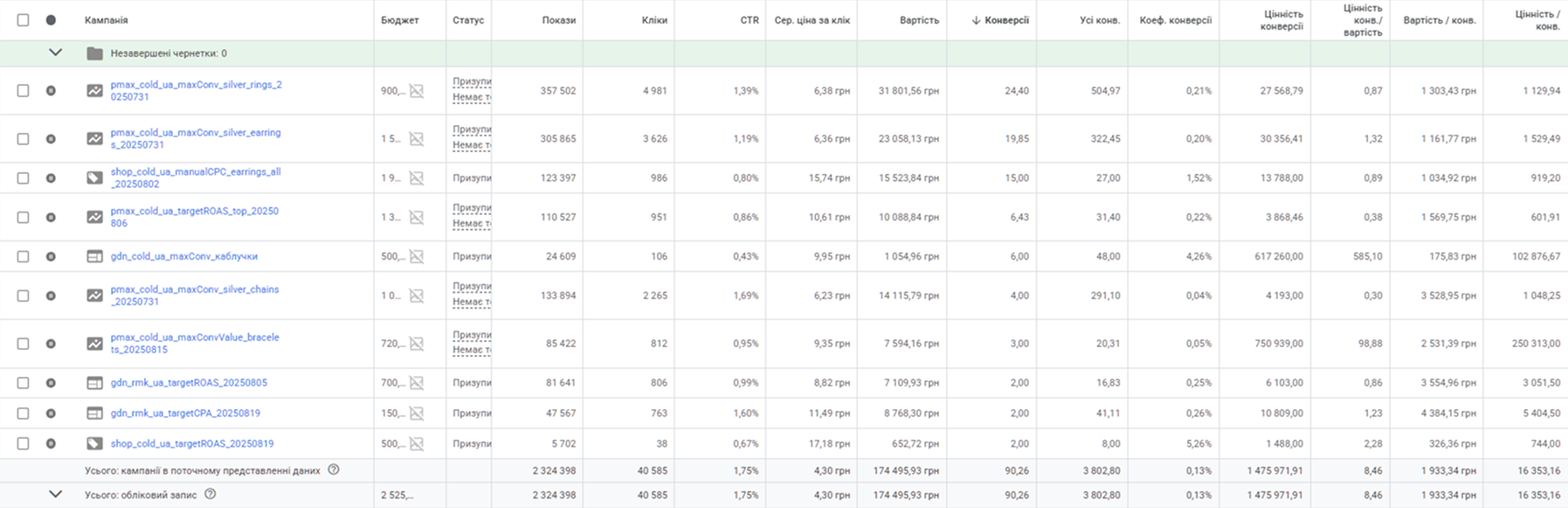The height and width of the screenshot is (508, 1568).
Task: Tick the checkbox for pmax_cold_ua_maxConv_silver_chains campaign
Action: tap(24, 296)
